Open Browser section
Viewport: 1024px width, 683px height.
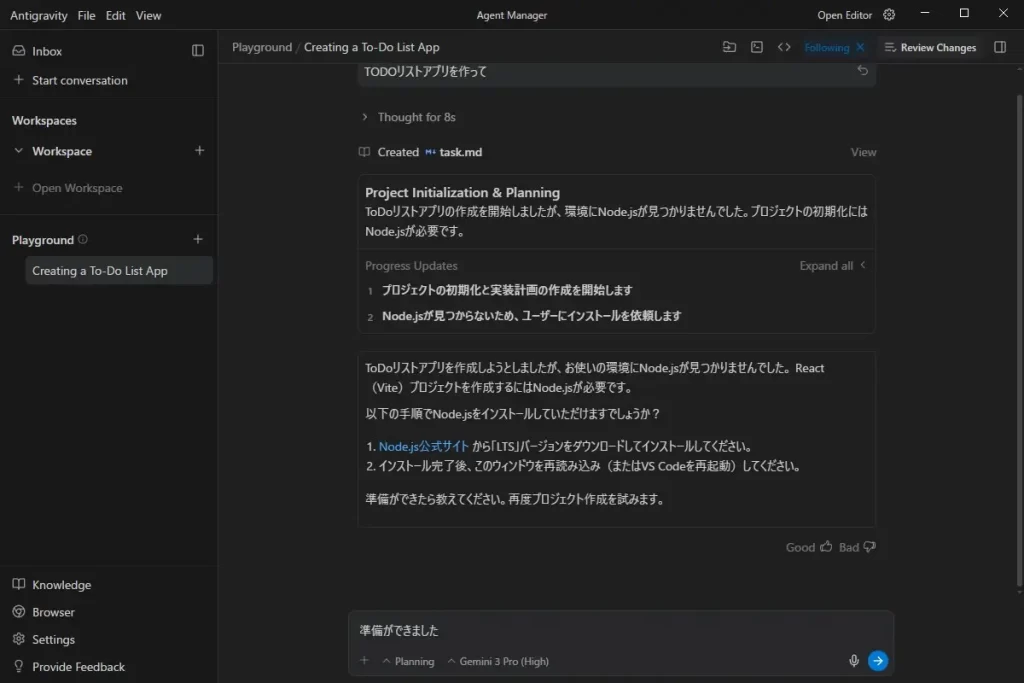[43, 612]
